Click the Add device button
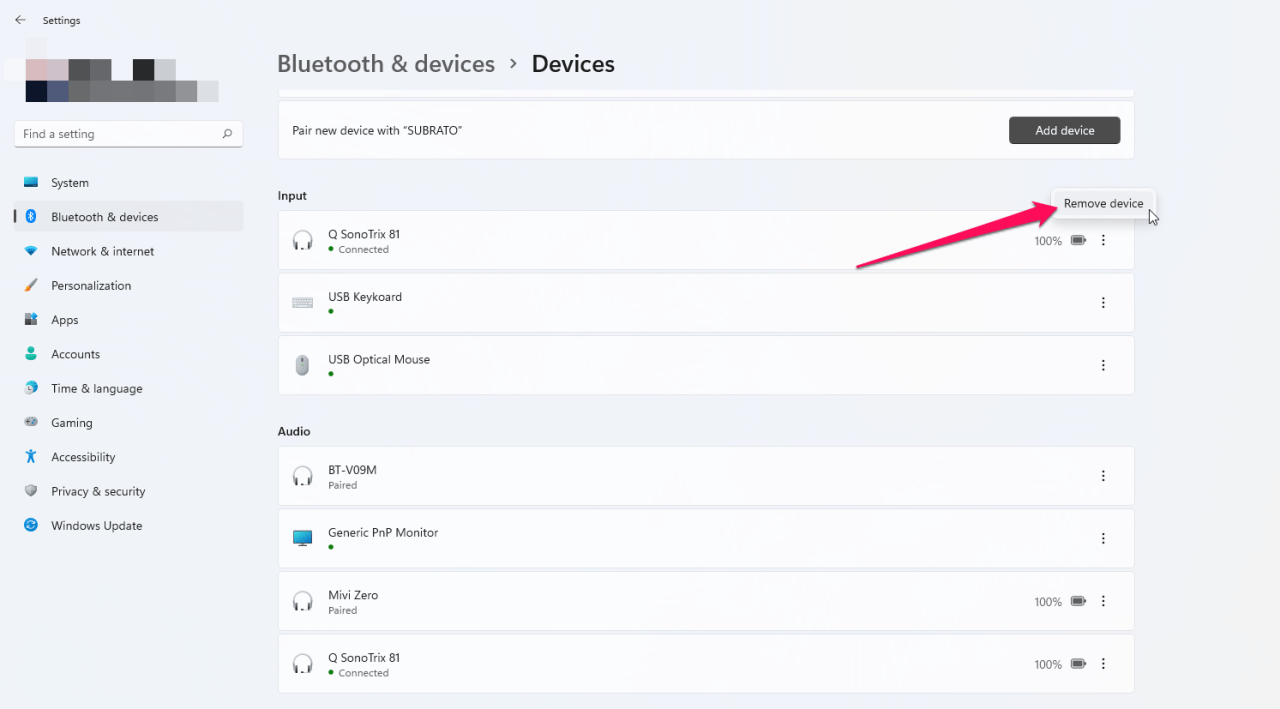This screenshot has height=709, width=1280. click(1064, 130)
